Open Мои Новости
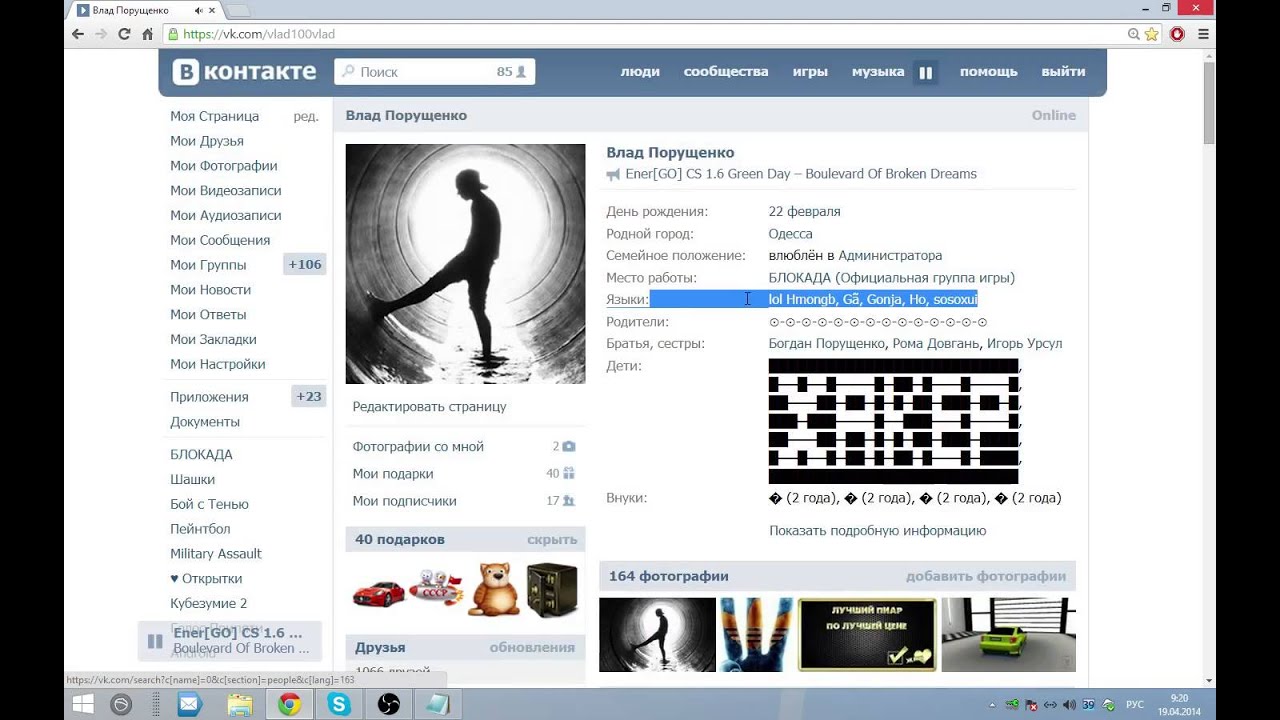 (211, 290)
